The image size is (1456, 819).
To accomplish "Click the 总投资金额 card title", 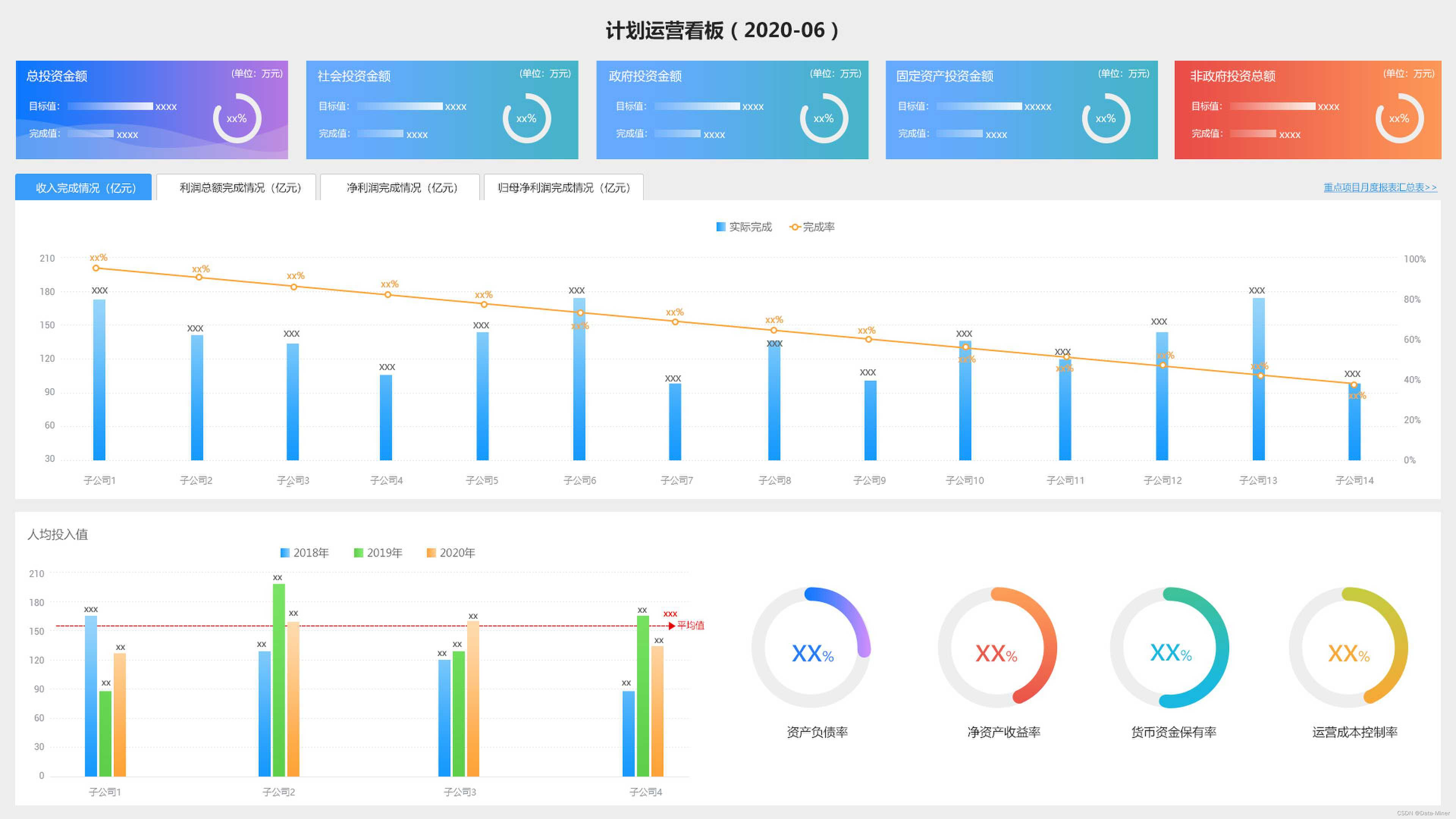I will tap(56, 76).
